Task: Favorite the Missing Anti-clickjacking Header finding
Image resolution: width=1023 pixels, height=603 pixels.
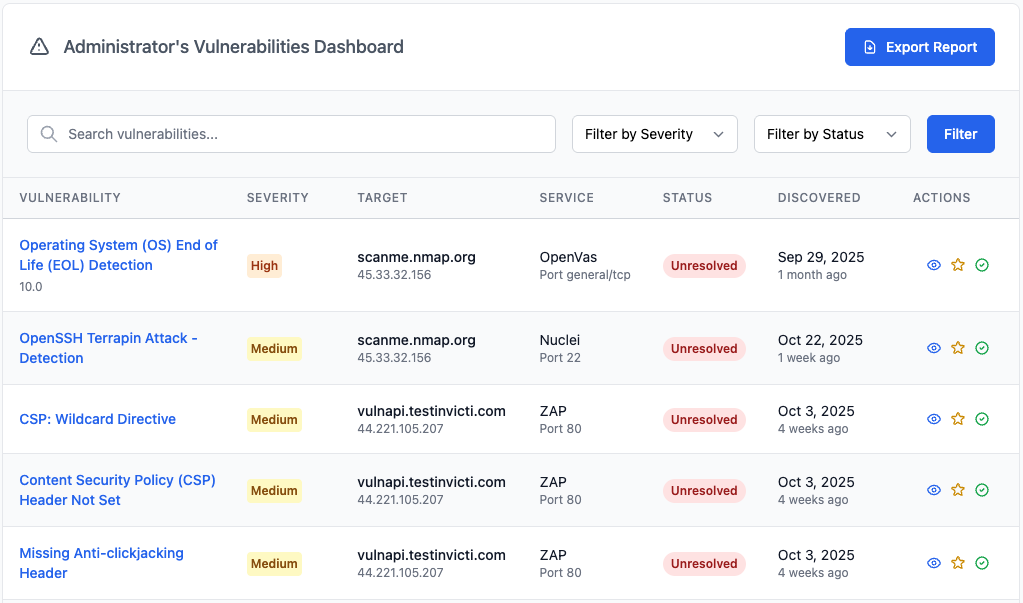Action: (957, 563)
